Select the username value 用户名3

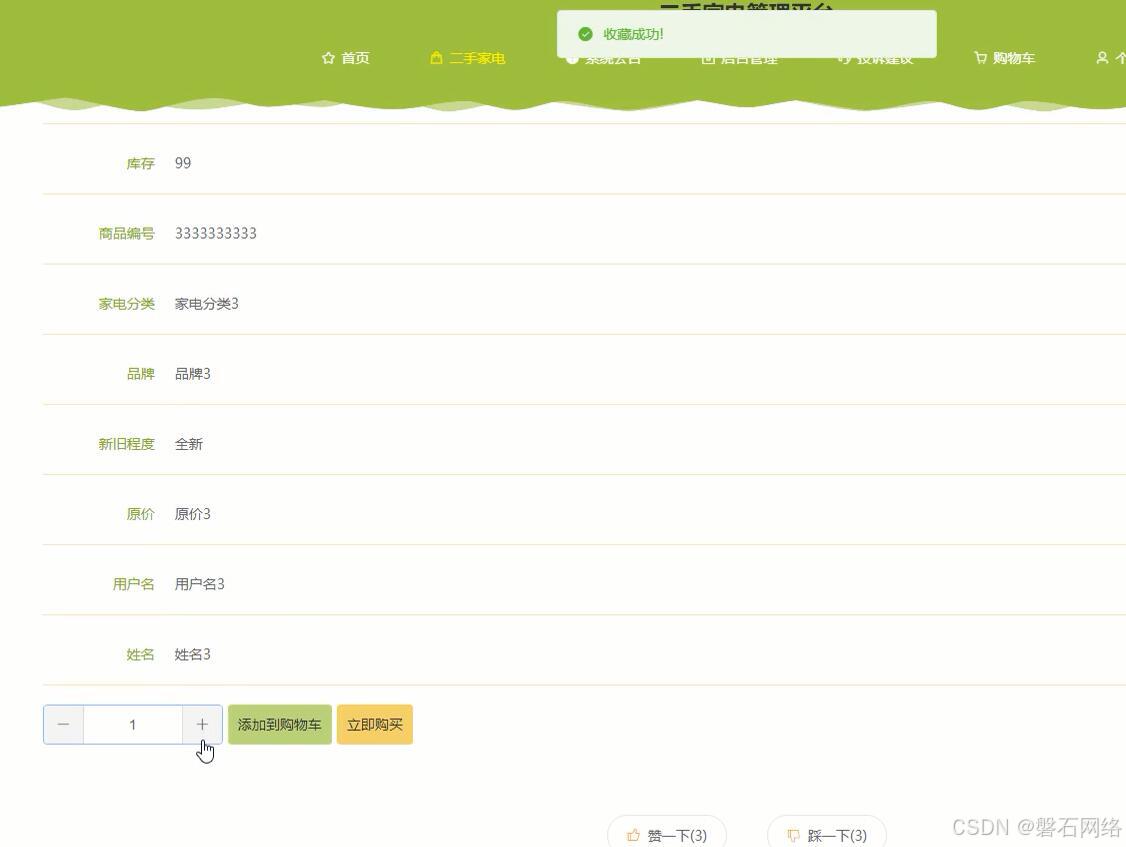[x=200, y=584]
